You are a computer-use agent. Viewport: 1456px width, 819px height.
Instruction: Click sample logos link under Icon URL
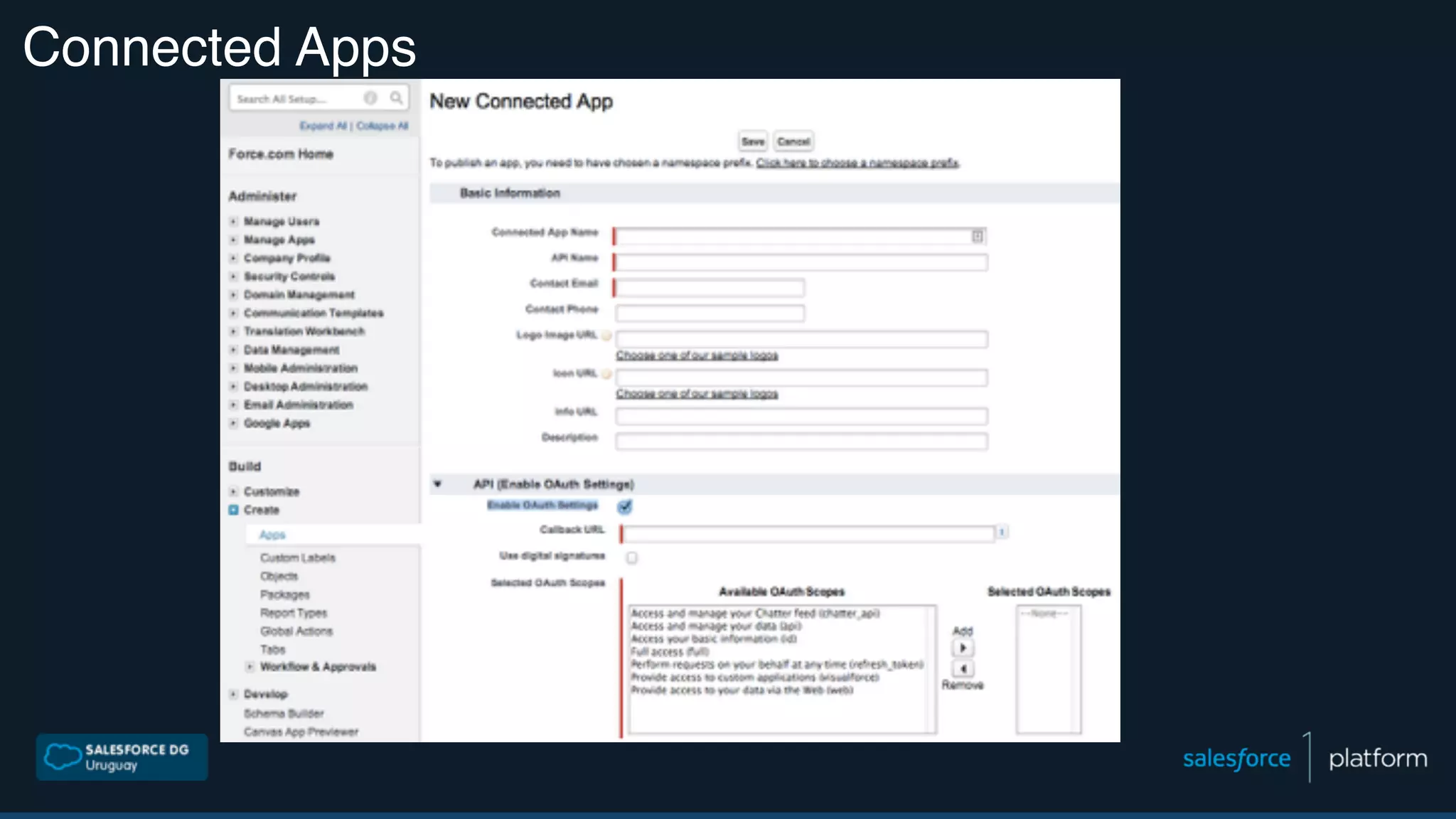pyautogui.click(x=697, y=394)
